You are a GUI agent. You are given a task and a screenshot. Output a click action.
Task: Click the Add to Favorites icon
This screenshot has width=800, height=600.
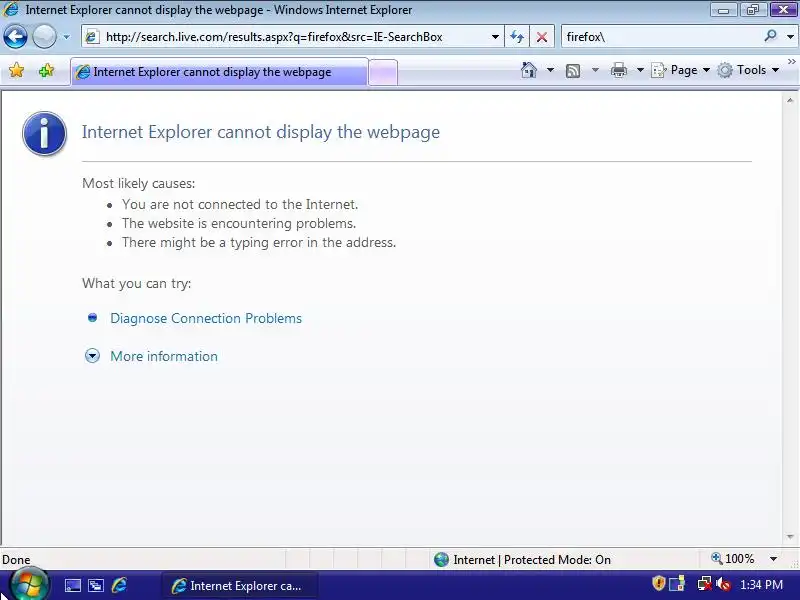click(x=46, y=70)
